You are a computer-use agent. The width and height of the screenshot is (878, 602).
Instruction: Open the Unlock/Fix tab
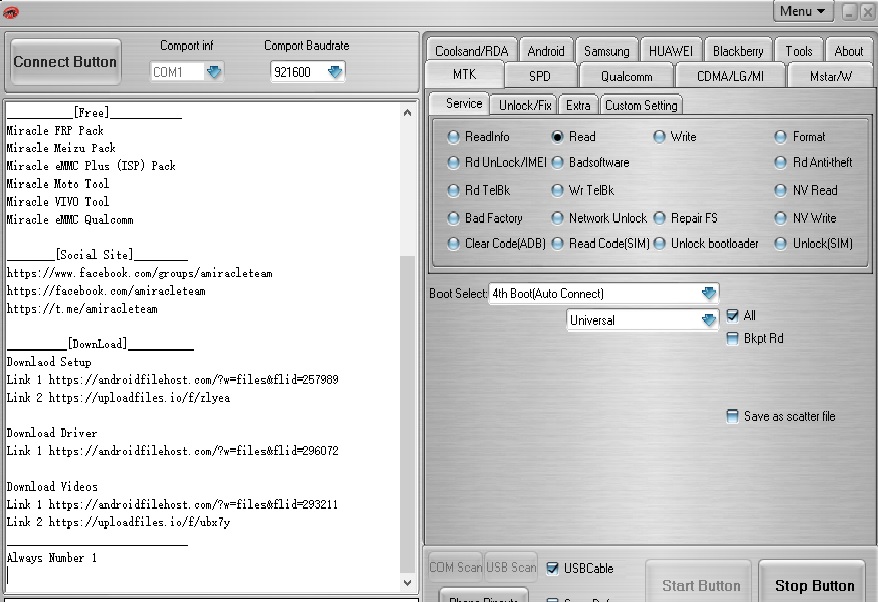coord(525,105)
